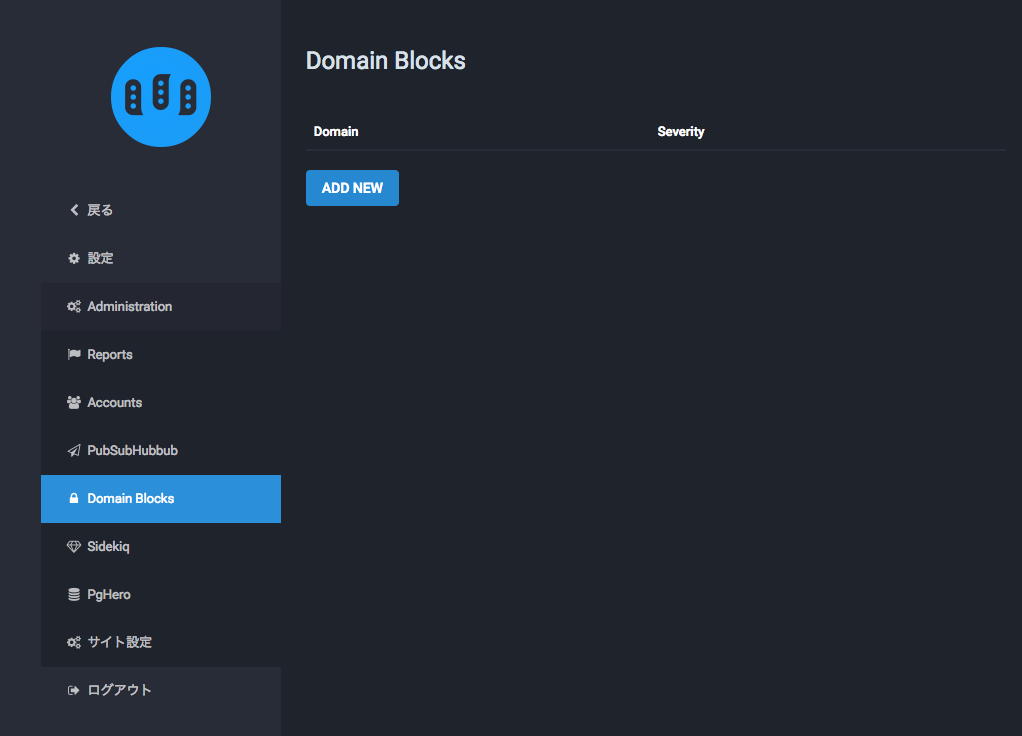Go back via the 戻る link
This screenshot has height=736, width=1022.
click(x=161, y=210)
